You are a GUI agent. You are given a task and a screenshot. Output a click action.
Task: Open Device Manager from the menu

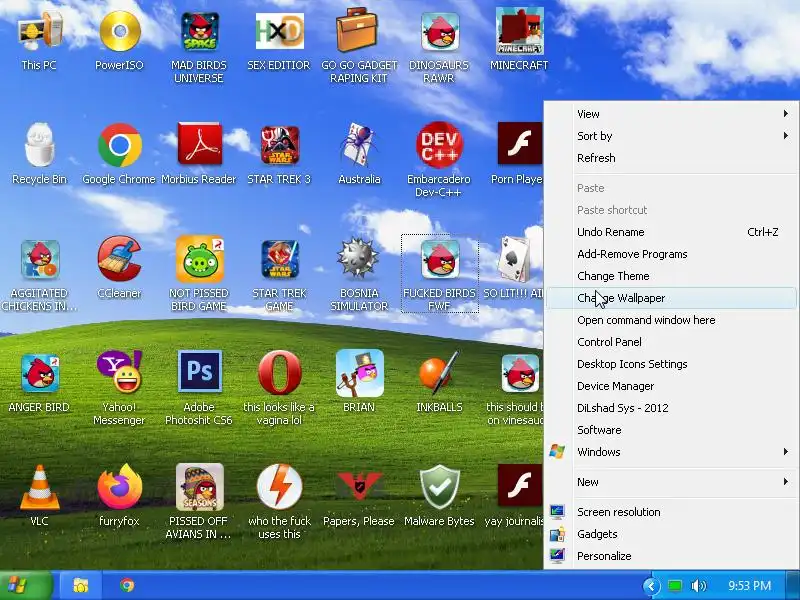(671, 386)
